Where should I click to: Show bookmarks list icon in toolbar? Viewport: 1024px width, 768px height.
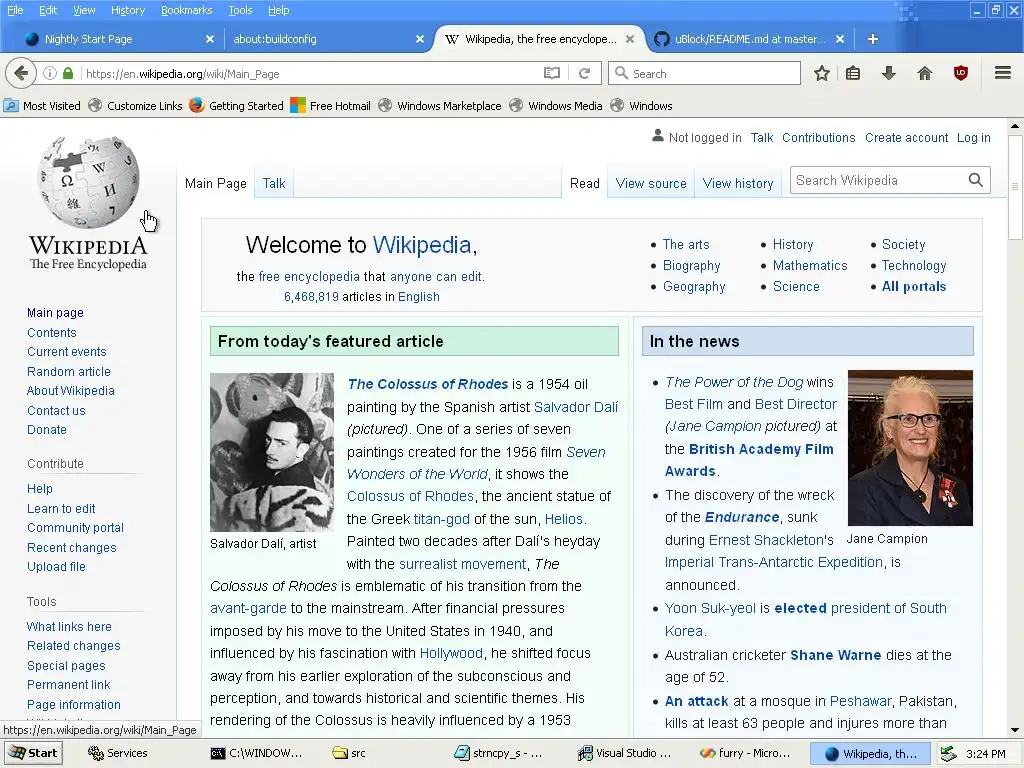pyautogui.click(x=853, y=73)
